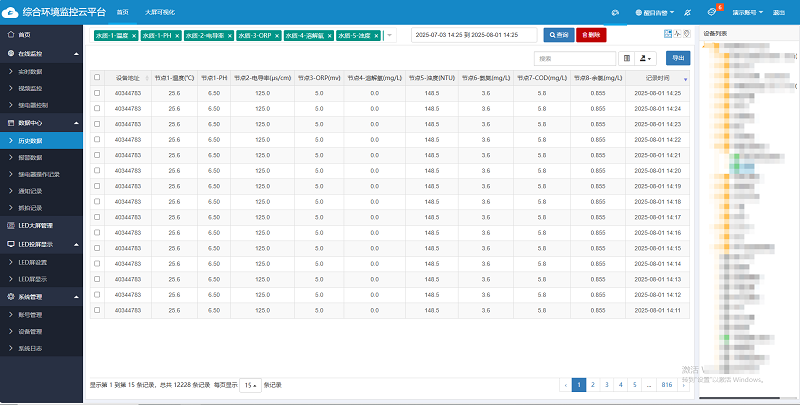
Task: Open the rows-per-page 15 dropdown
Action: pos(250,384)
